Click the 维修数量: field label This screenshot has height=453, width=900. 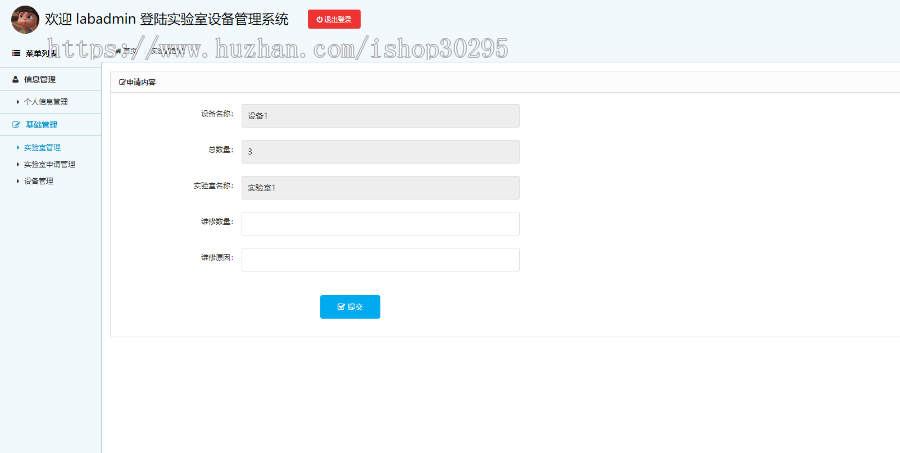click(x=217, y=222)
